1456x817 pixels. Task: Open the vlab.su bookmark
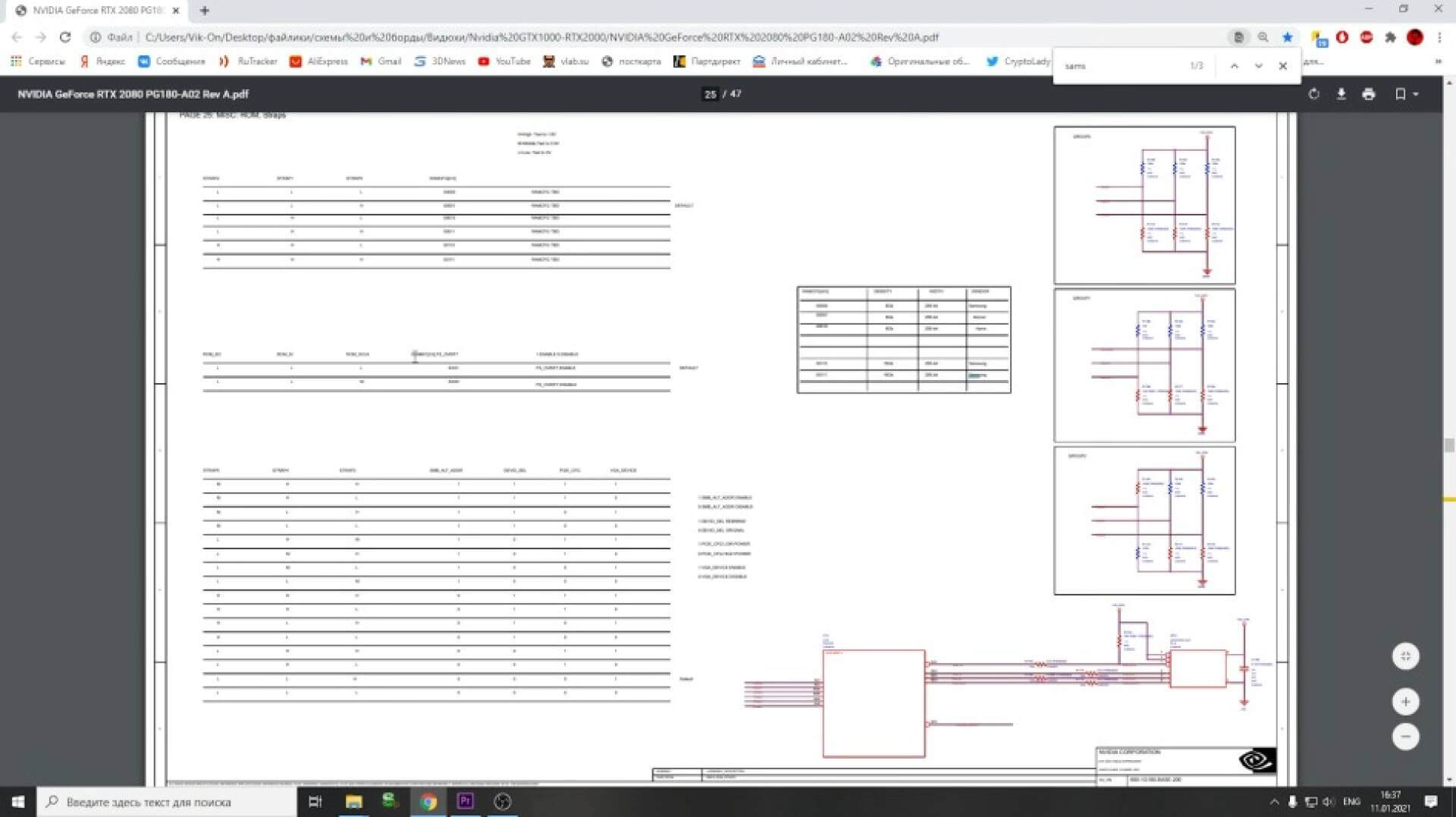point(566,61)
